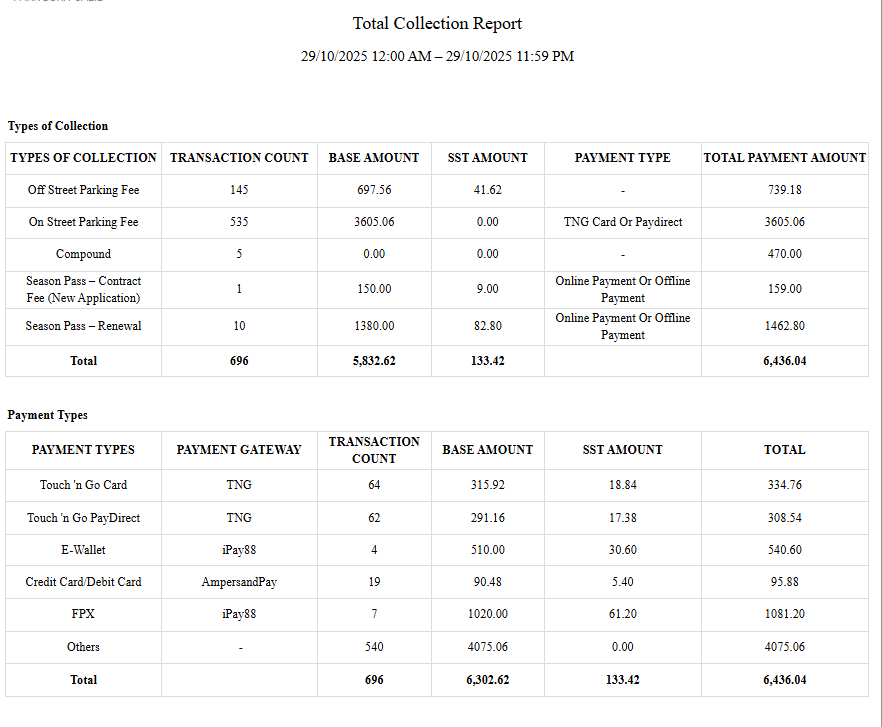This screenshot has width=882, height=727.
Task: Select the Off Street total amount 739.18
Action: tap(784, 190)
